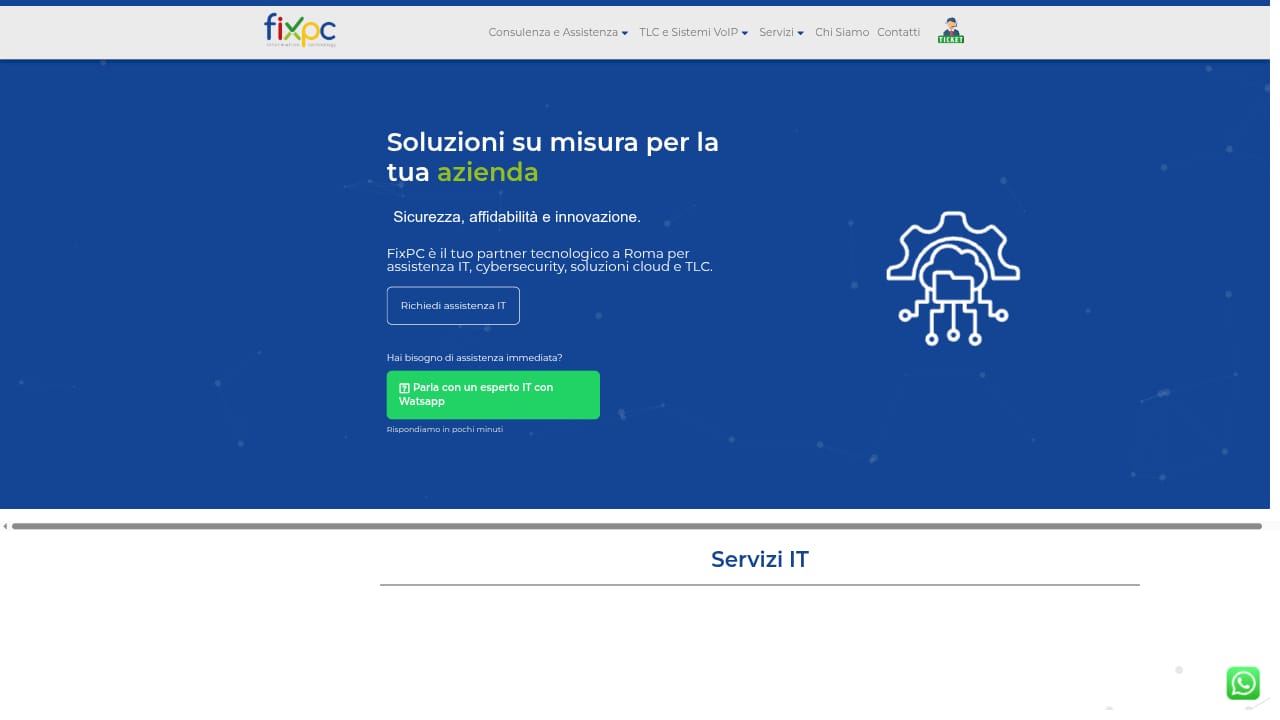Click the 'FixPC è il tuo partner' paragraph
Image resolution: width=1280 pixels, height=720 pixels.
[x=550, y=260]
